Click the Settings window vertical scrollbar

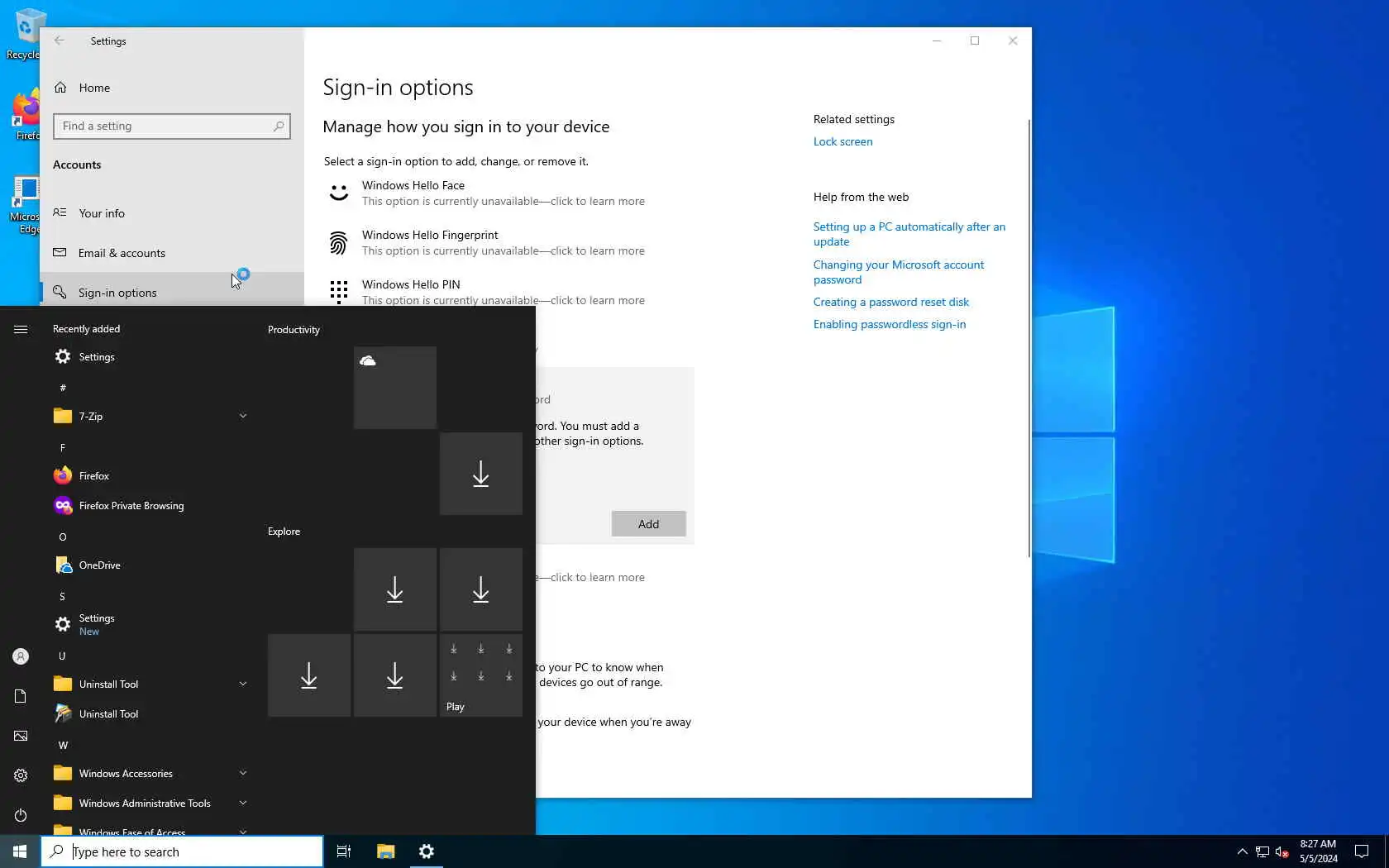tap(1029, 338)
